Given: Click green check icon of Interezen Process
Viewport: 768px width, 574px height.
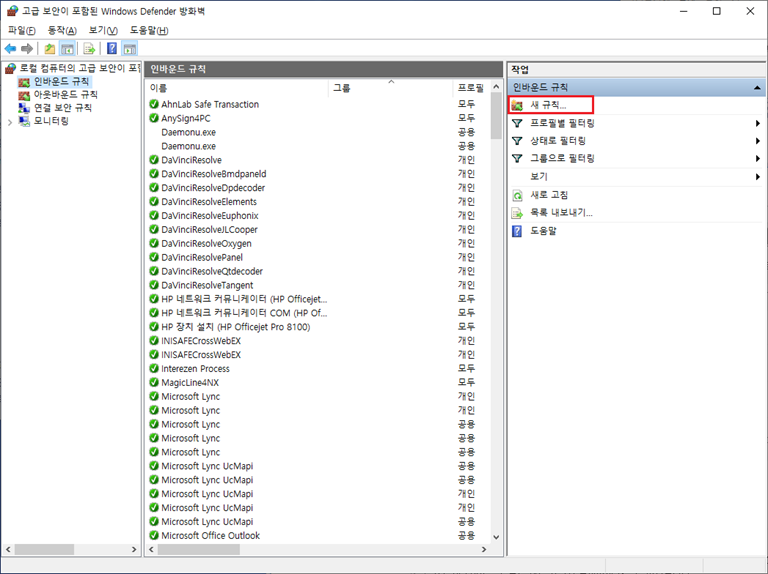Looking at the screenshot, I should click(x=154, y=368).
